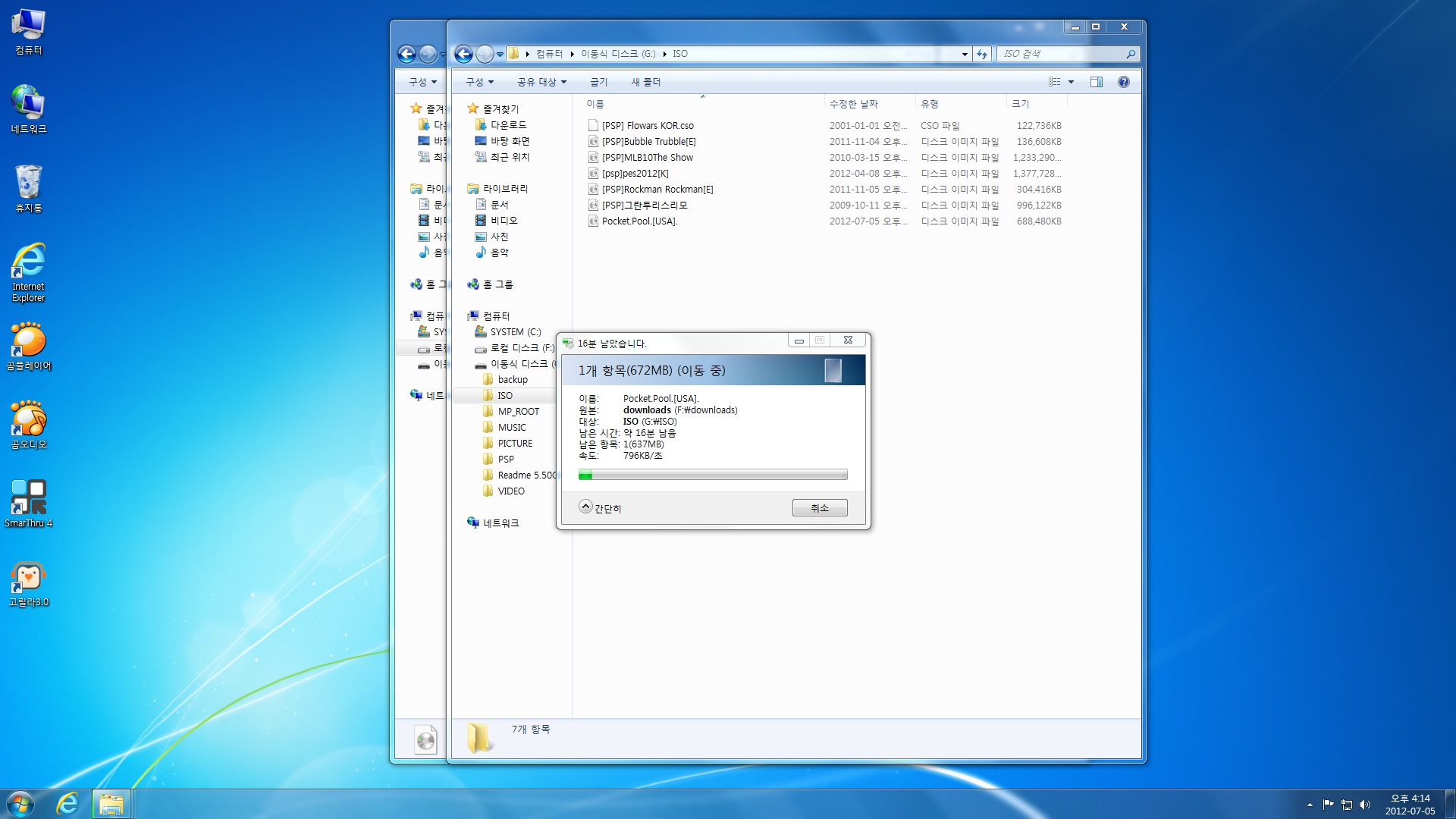Open recent pages dropdown arrow
This screenshot has width=1456, height=819.
coord(500,54)
